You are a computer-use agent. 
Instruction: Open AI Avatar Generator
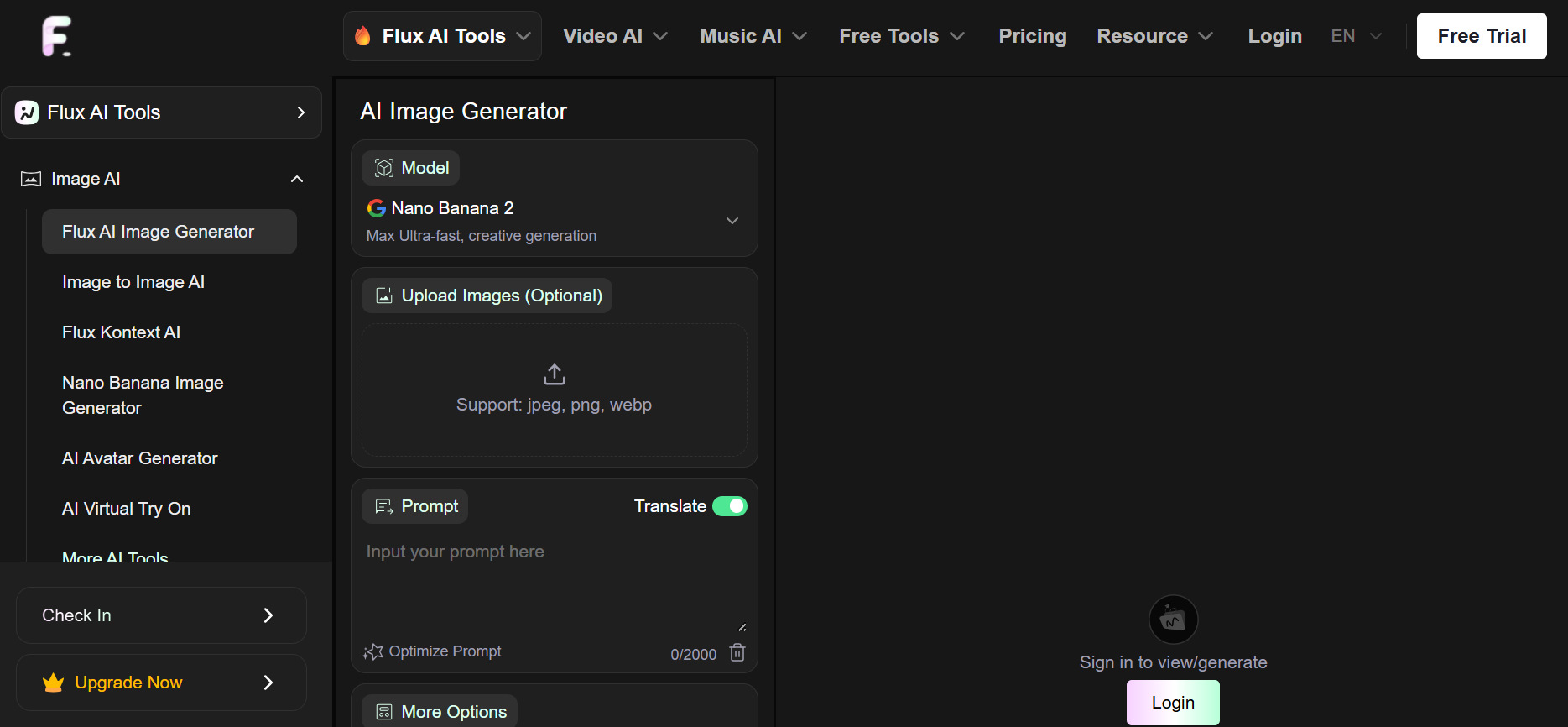(140, 458)
